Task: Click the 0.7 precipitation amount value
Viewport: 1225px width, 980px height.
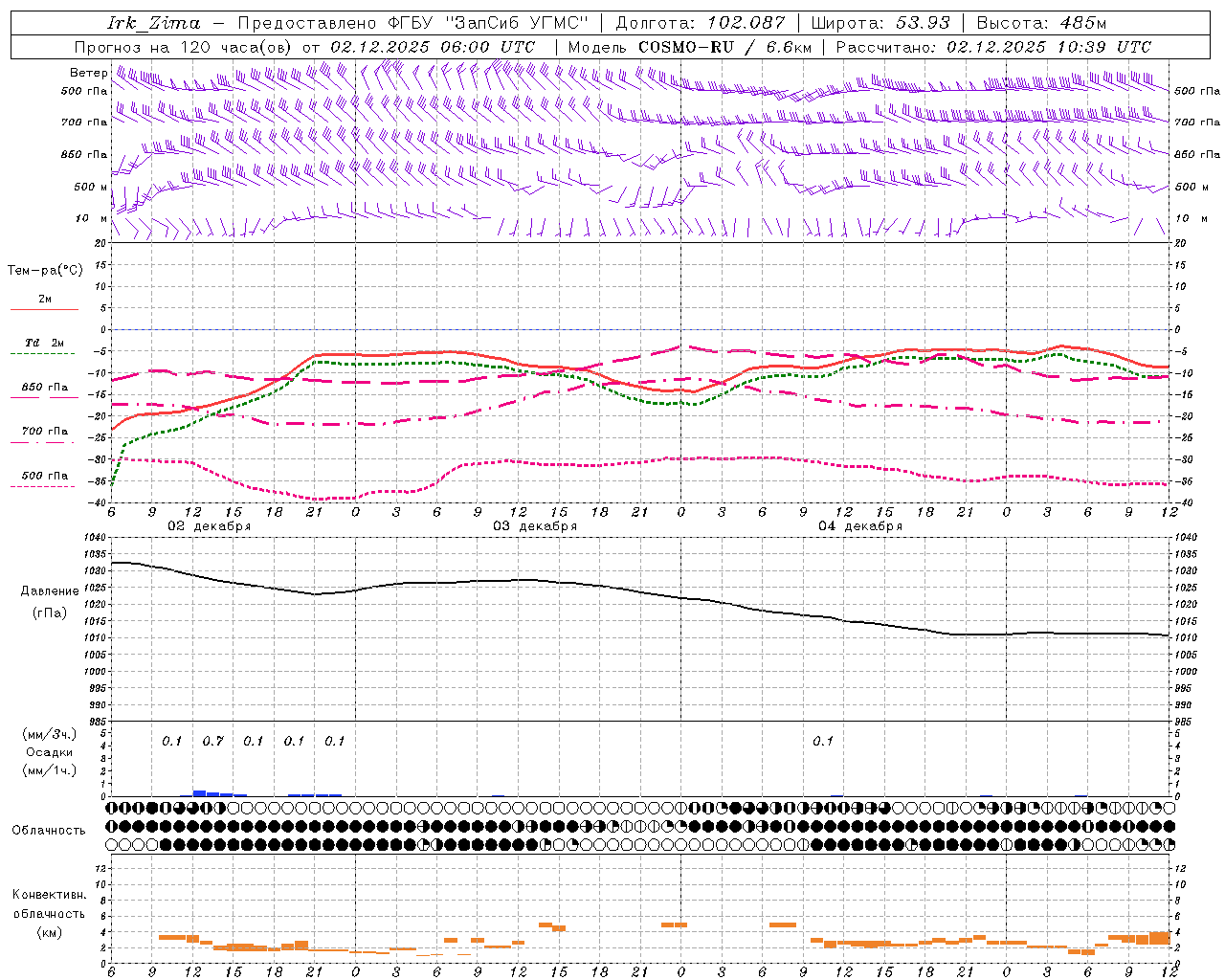Action: pos(212,741)
